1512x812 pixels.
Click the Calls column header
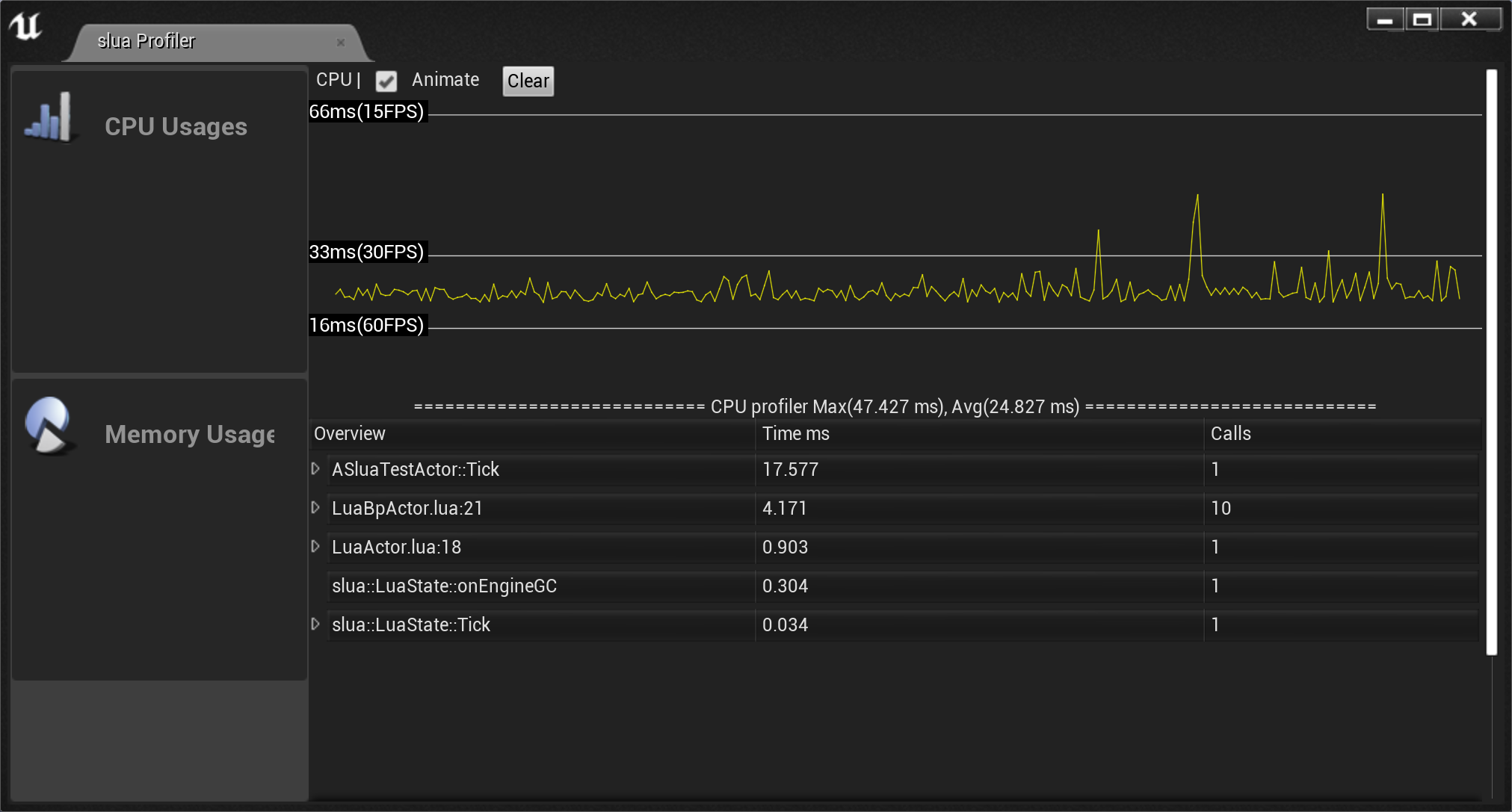(x=1230, y=433)
